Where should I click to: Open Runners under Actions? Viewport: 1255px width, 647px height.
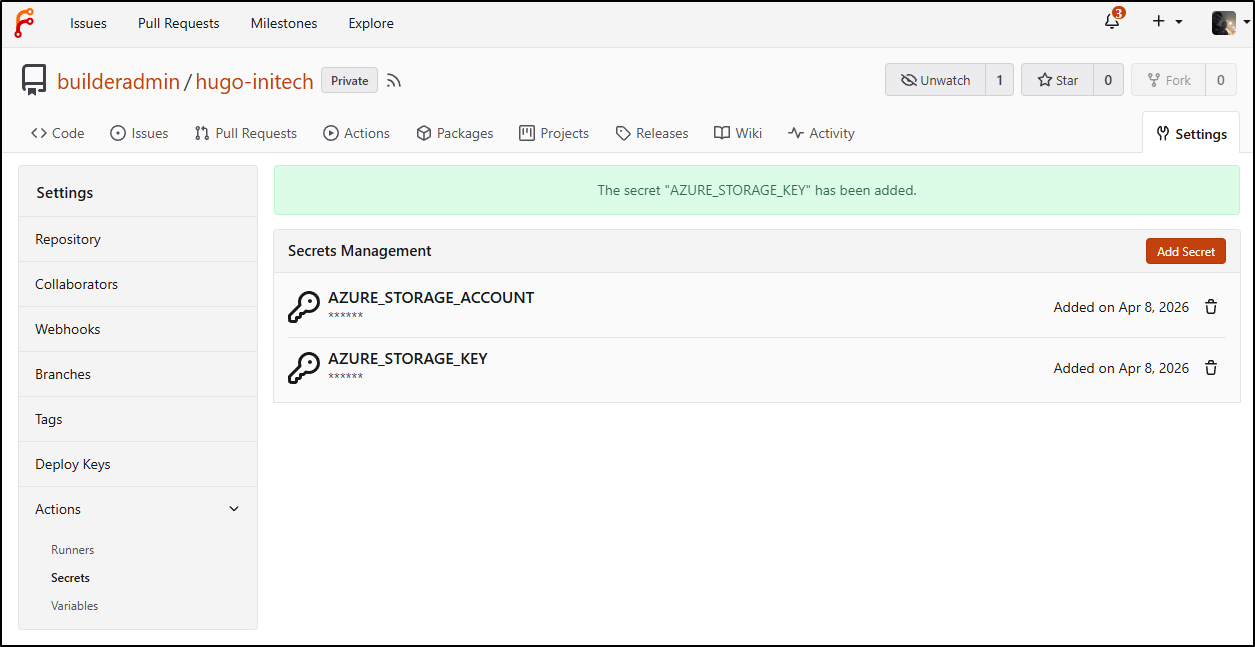click(73, 550)
